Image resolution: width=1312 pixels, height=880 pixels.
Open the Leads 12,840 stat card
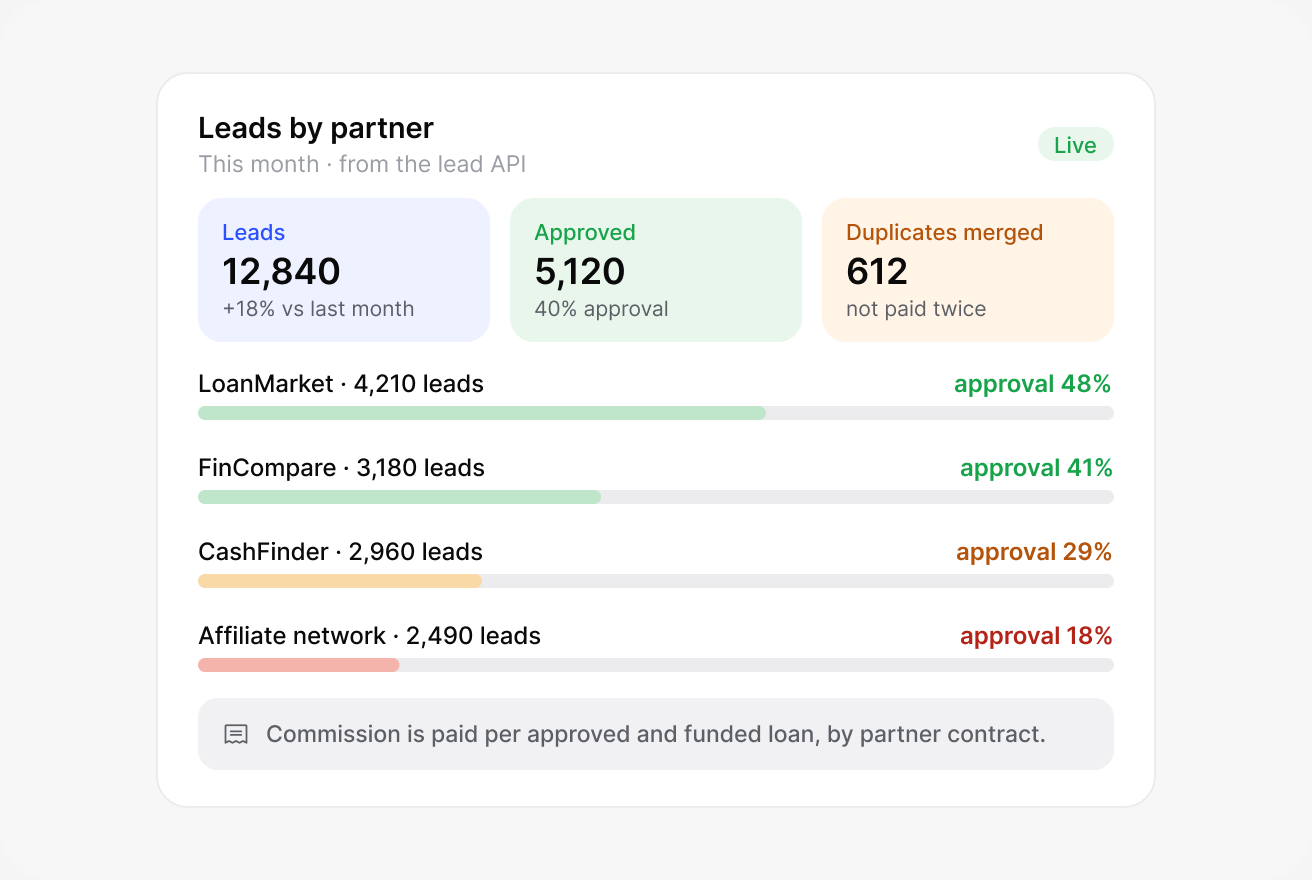[344, 270]
